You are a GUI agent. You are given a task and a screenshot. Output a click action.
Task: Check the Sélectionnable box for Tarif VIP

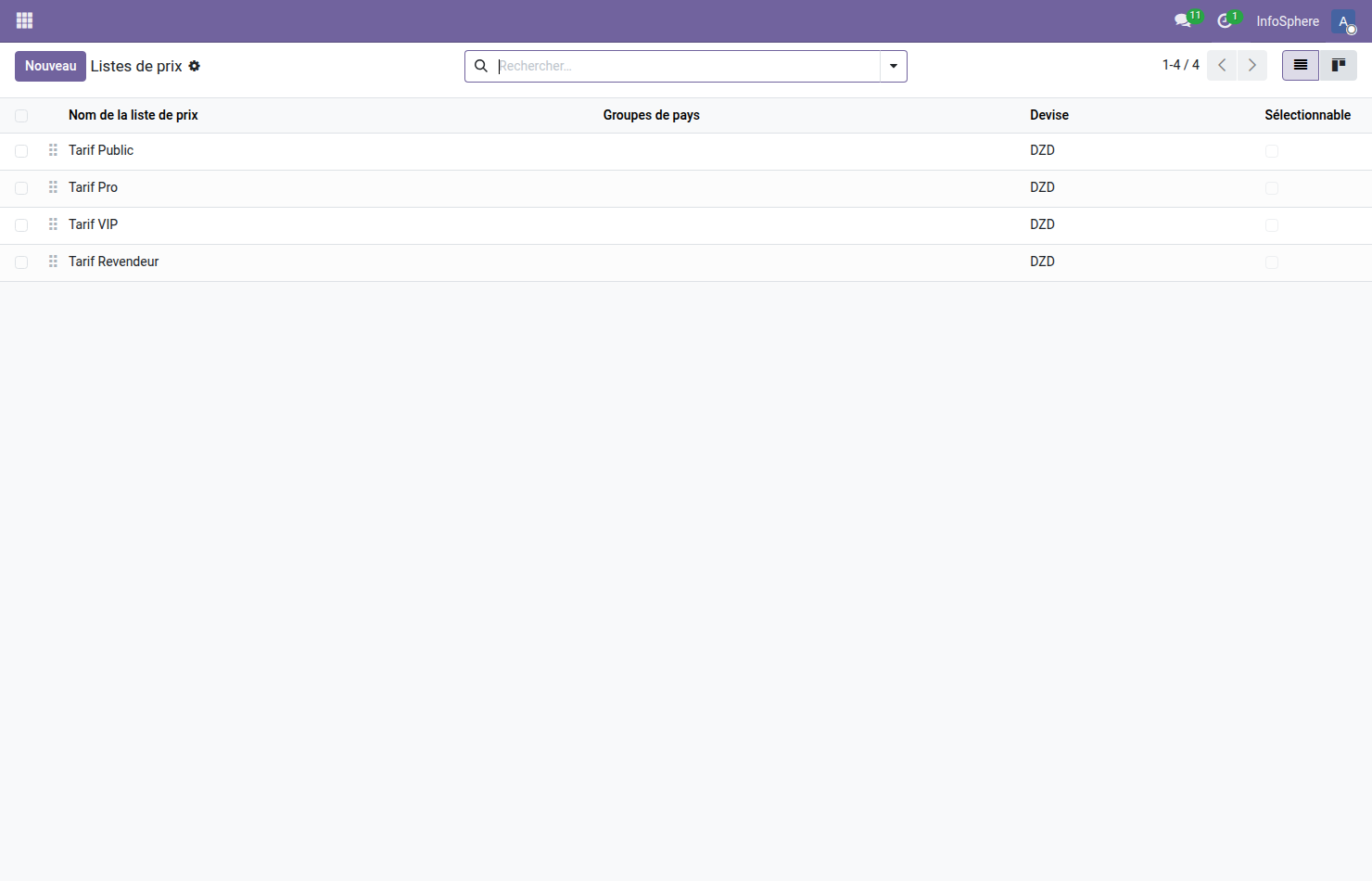click(1272, 225)
